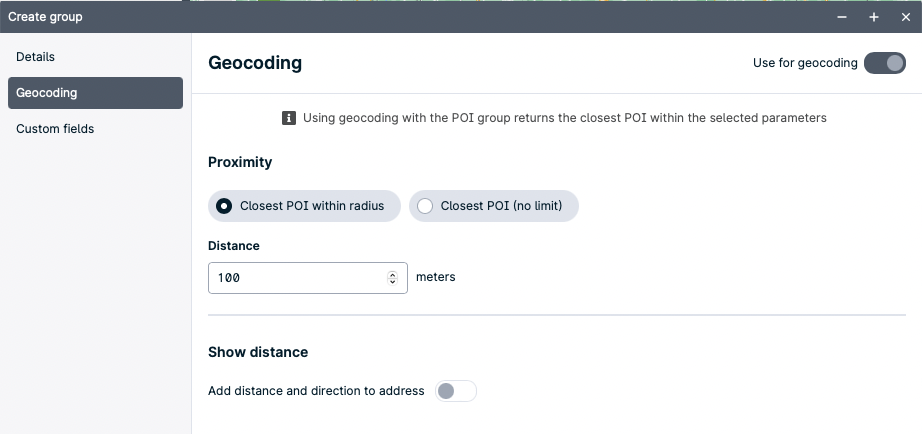Enable Add distance and direction to address
This screenshot has height=434, width=922.
tap(456, 391)
